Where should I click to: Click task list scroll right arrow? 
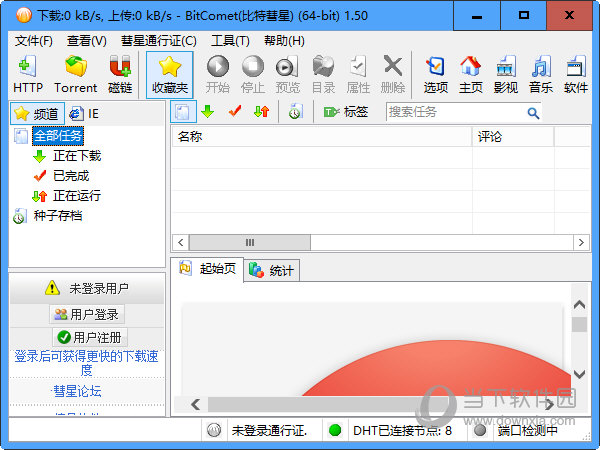click(581, 243)
